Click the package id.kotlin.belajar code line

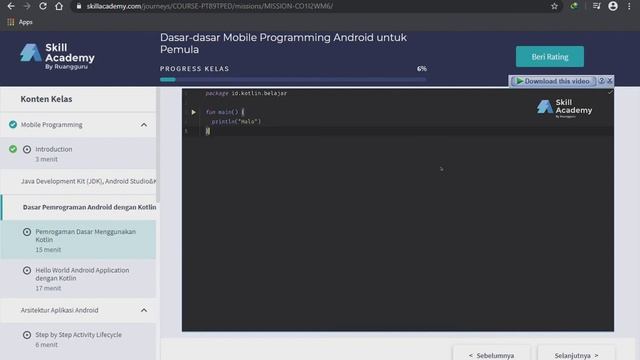(246, 93)
